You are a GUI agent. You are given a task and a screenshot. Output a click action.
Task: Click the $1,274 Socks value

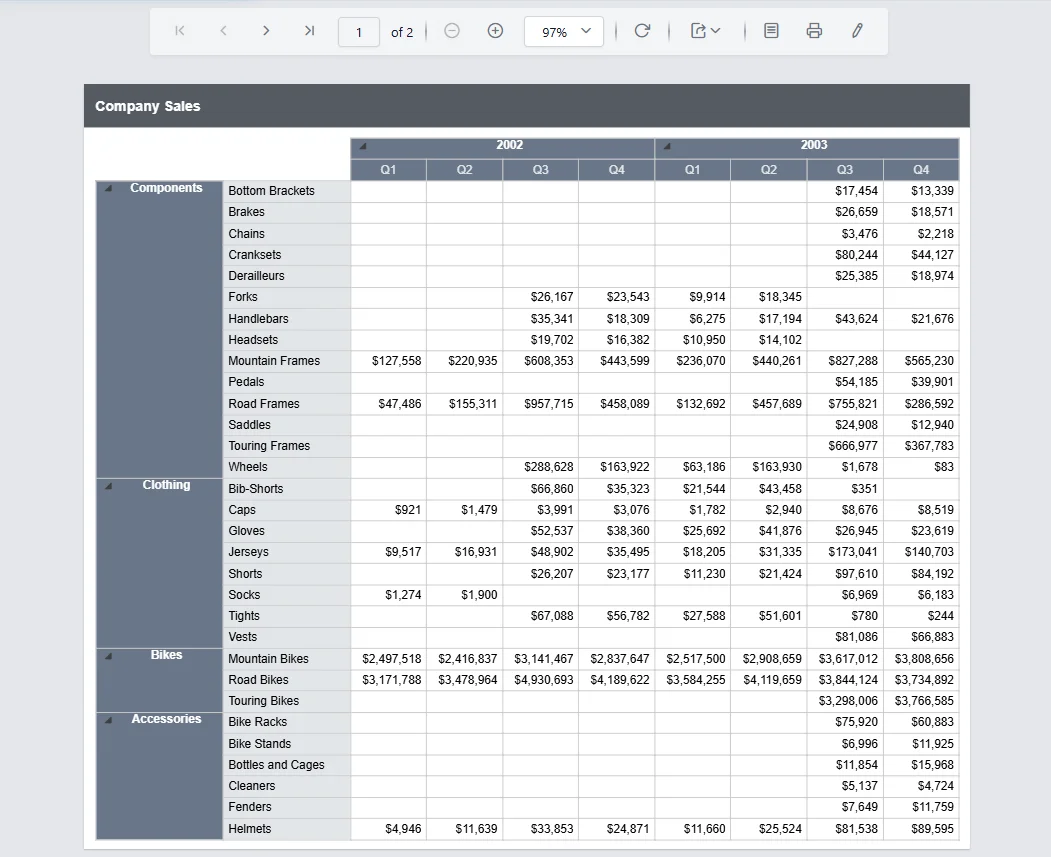tap(403, 595)
